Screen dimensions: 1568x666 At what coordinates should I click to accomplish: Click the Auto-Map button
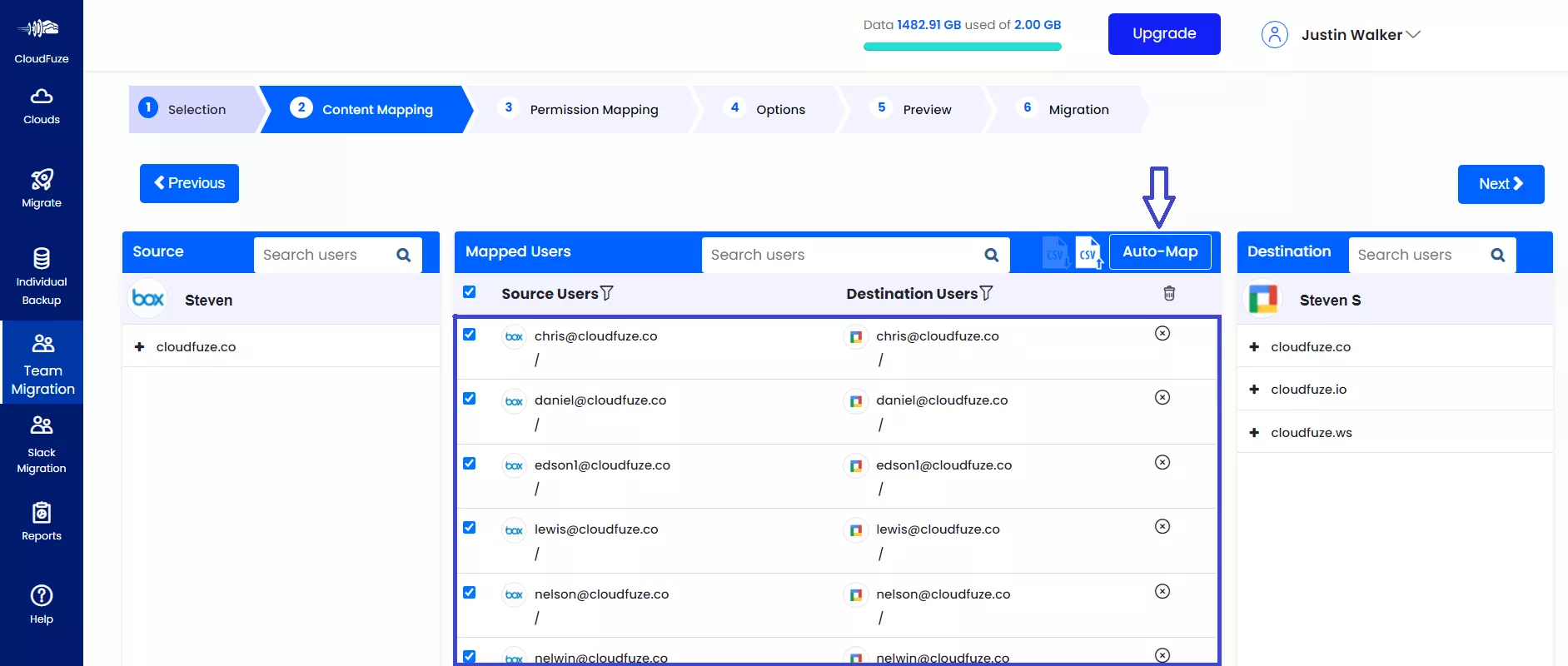pyautogui.click(x=1160, y=251)
